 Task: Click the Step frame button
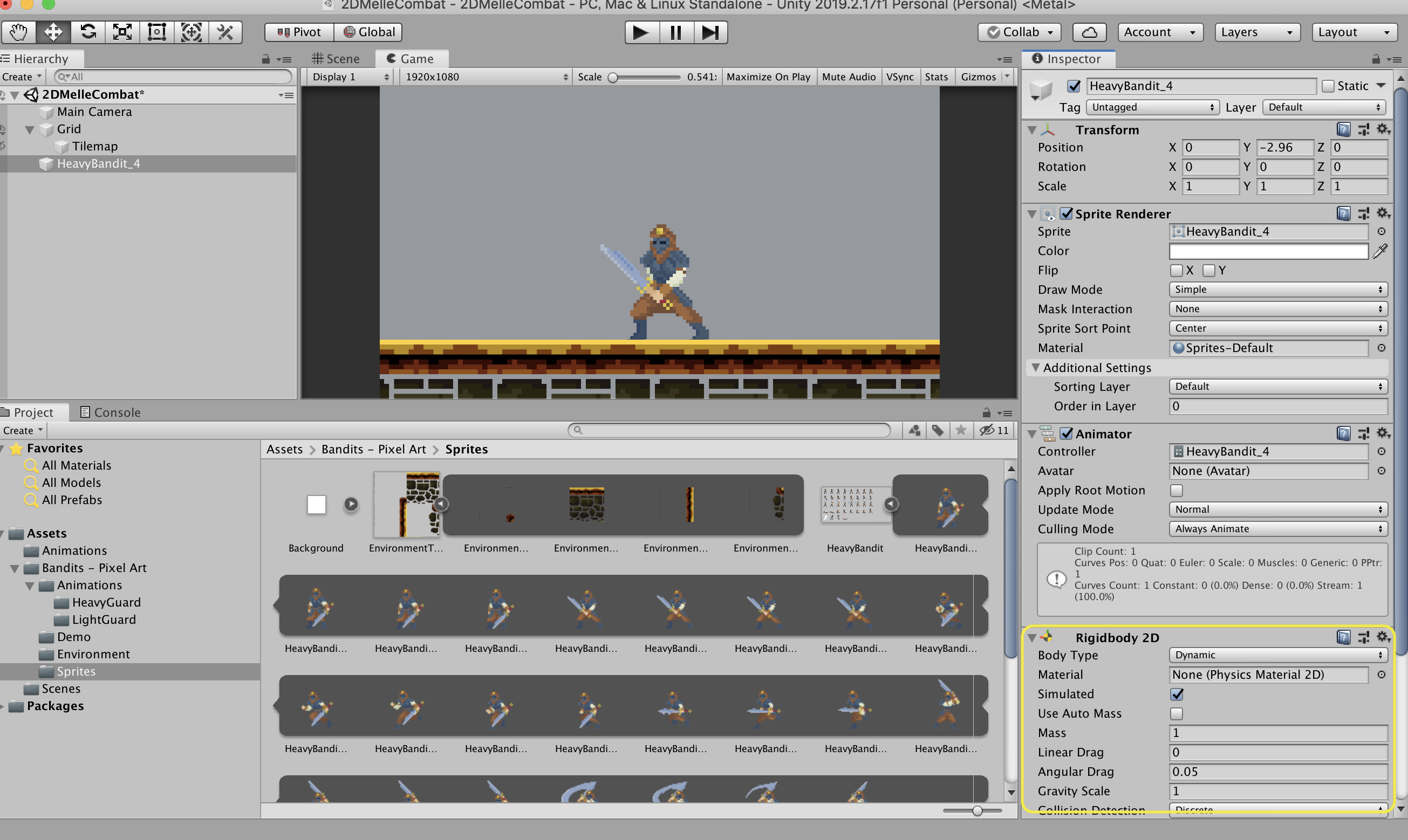[x=710, y=32]
